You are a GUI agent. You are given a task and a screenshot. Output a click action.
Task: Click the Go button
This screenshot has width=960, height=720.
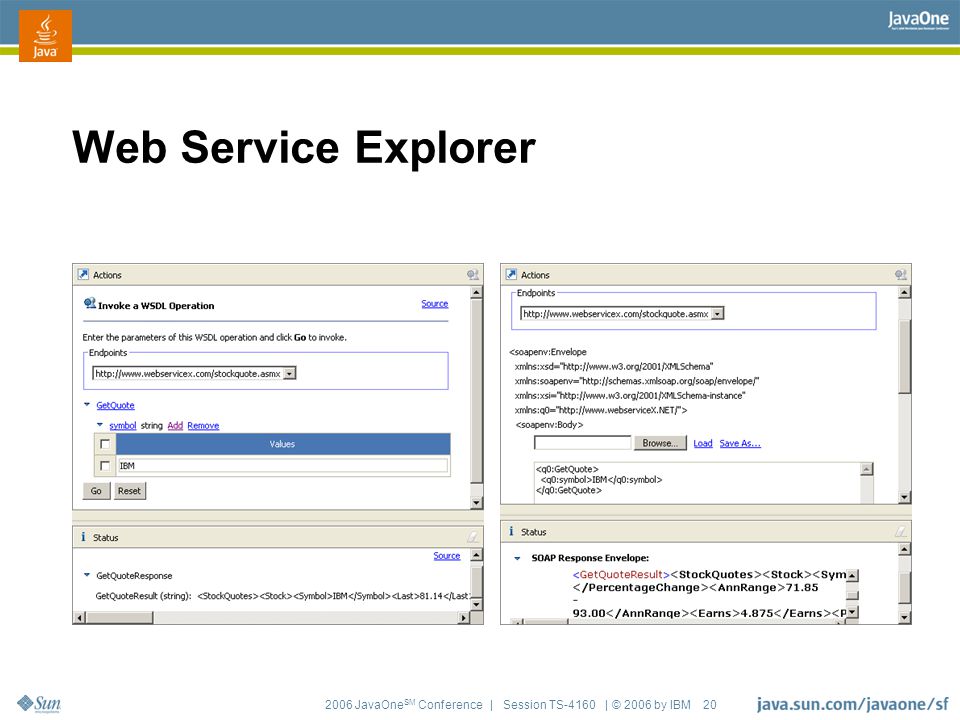[x=96, y=490]
